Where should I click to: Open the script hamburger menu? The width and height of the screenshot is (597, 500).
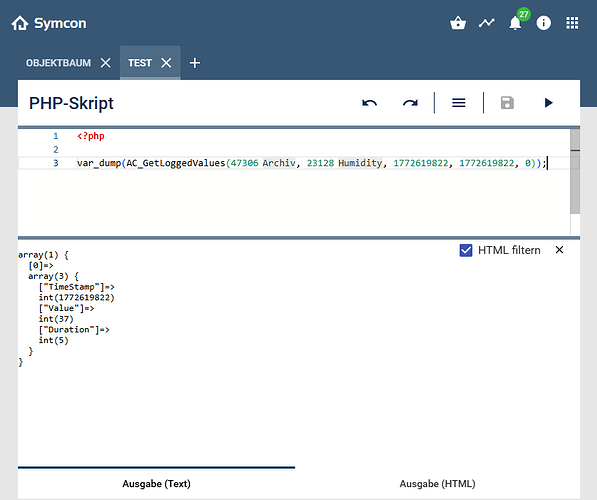click(458, 103)
